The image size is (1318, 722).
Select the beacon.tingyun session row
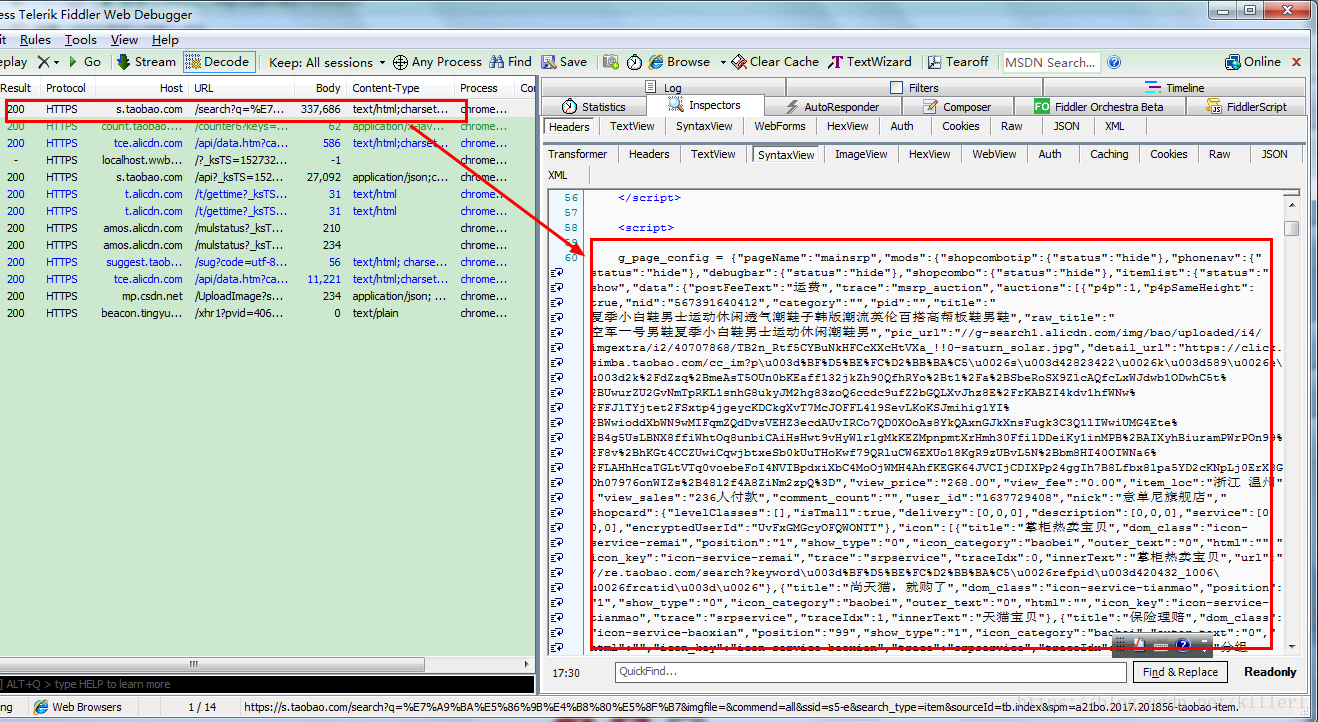pyautogui.click(x=268, y=313)
